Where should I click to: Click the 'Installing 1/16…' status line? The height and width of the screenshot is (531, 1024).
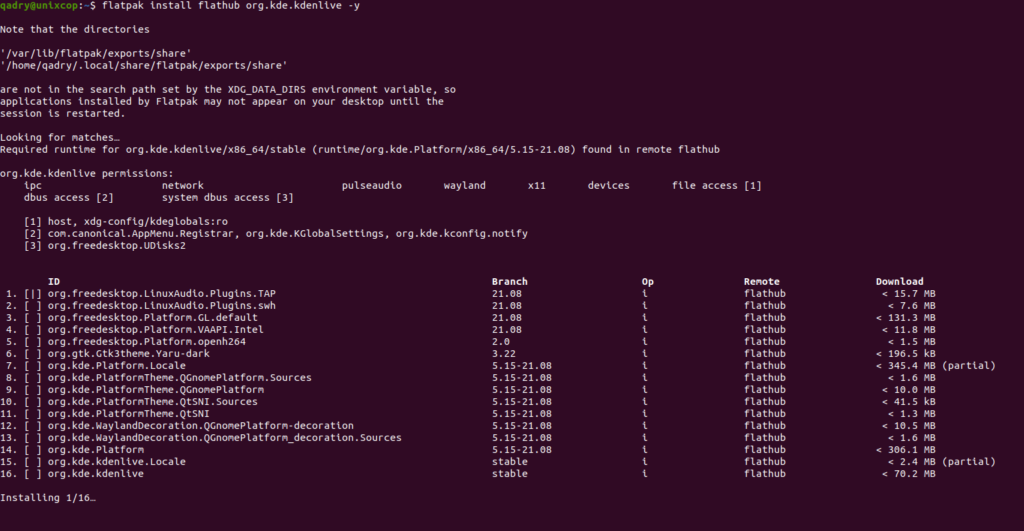[48, 498]
